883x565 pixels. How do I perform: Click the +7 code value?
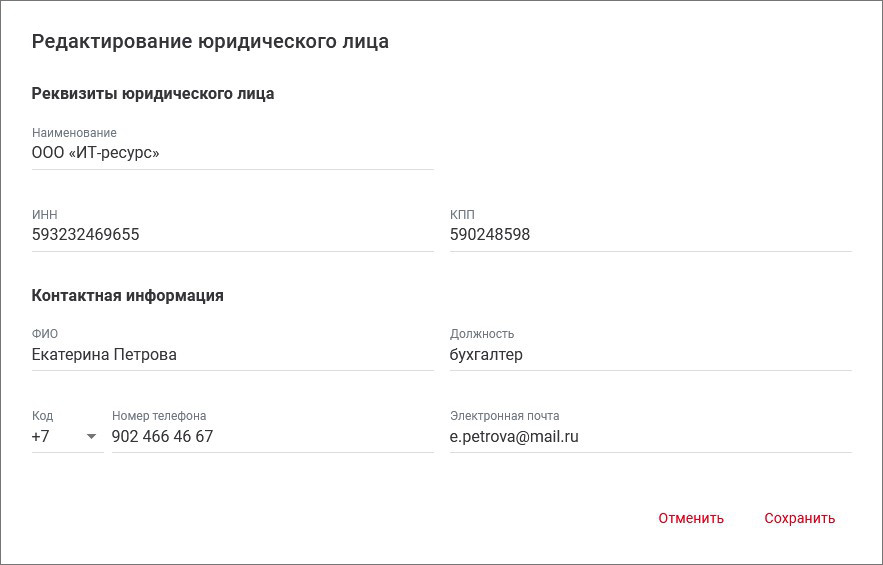42,437
